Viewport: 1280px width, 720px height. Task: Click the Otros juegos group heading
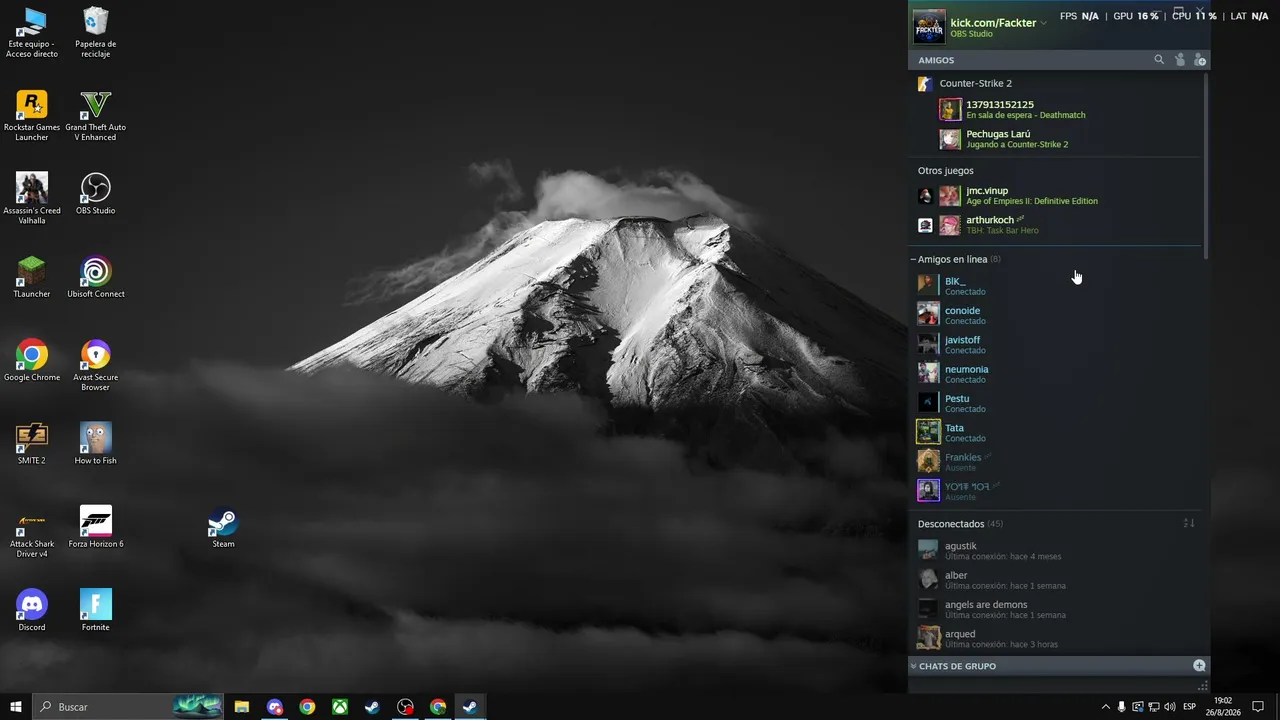point(945,171)
